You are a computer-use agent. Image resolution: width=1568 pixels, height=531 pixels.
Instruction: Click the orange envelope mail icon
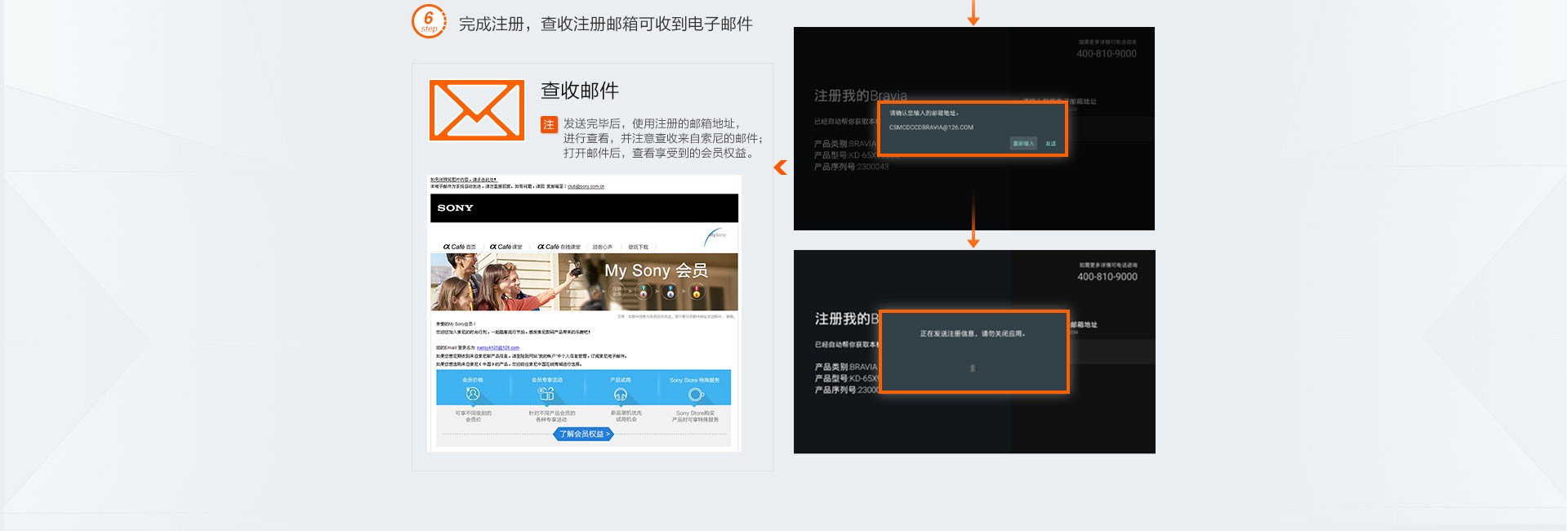477,110
